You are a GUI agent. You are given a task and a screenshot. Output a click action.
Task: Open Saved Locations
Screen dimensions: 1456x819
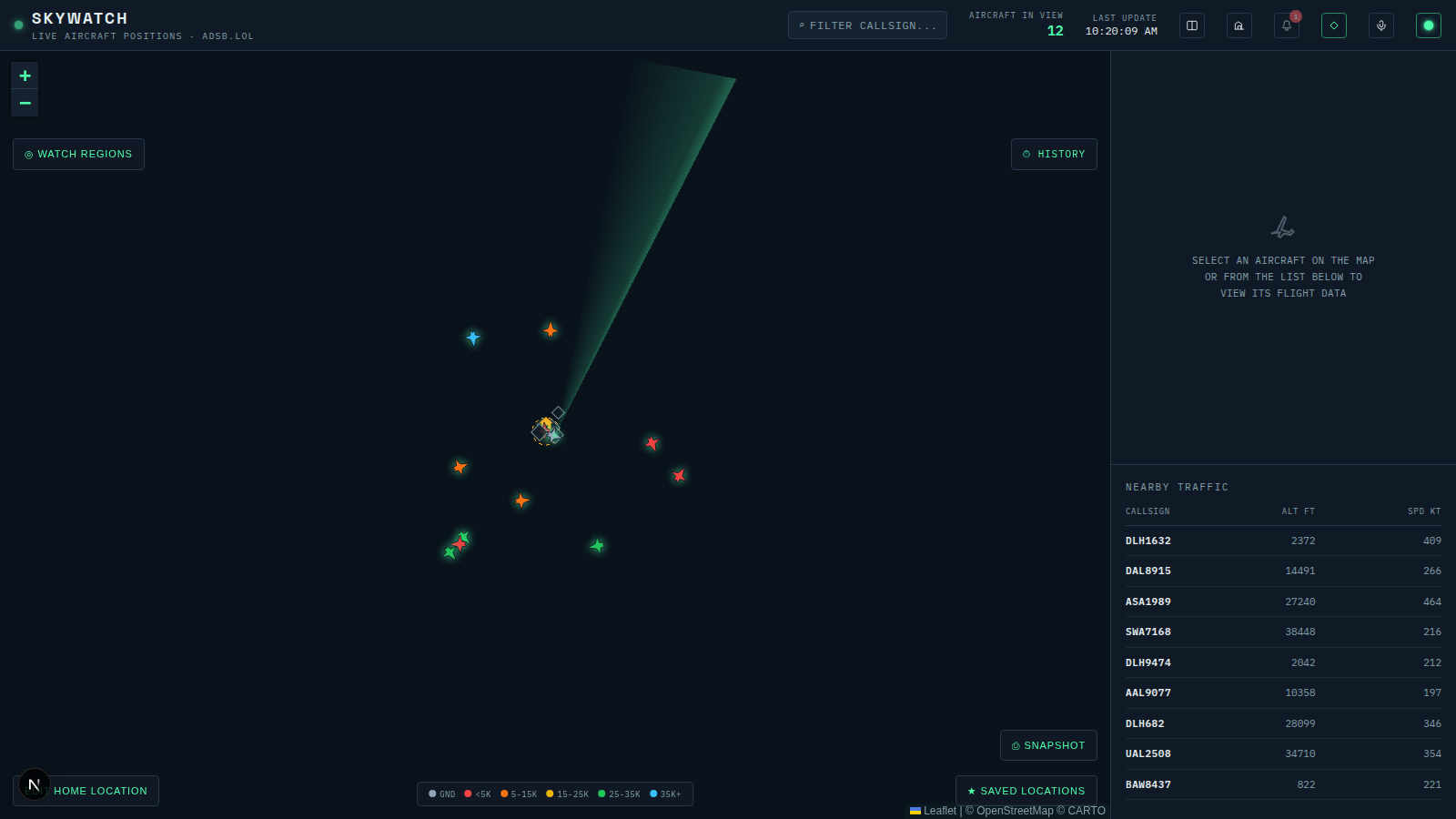[1026, 791]
